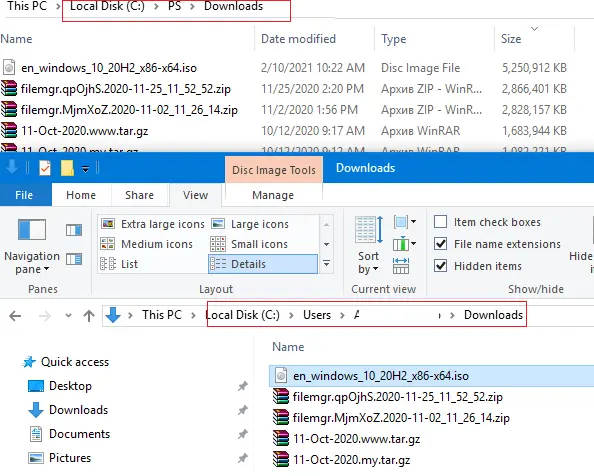The width and height of the screenshot is (594, 476).
Task: Open the Recent locations dropdown
Action: [x=68, y=315]
